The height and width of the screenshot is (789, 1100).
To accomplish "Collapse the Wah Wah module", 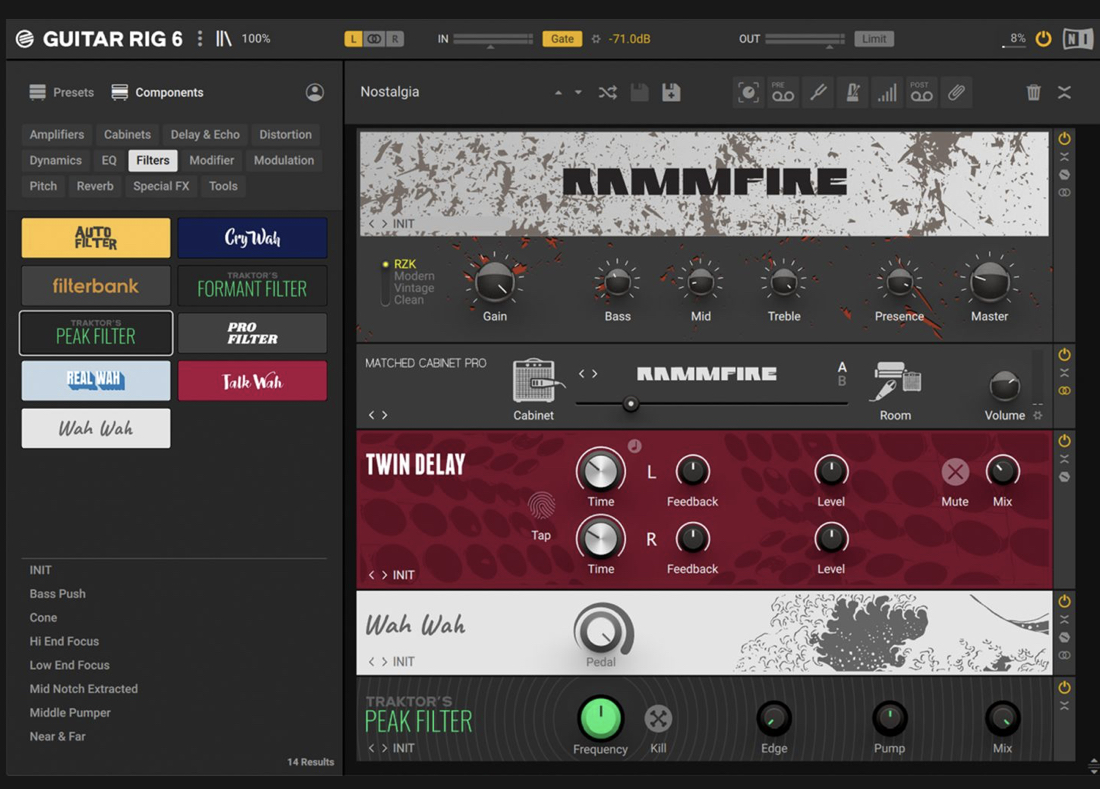I will pyautogui.click(x=1064, y=619).
